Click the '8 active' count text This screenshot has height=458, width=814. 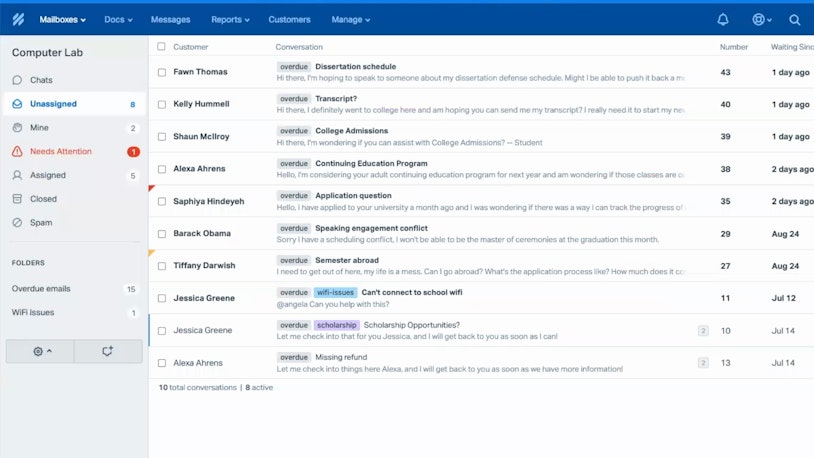pyautogui.click(x=259, y=387)
